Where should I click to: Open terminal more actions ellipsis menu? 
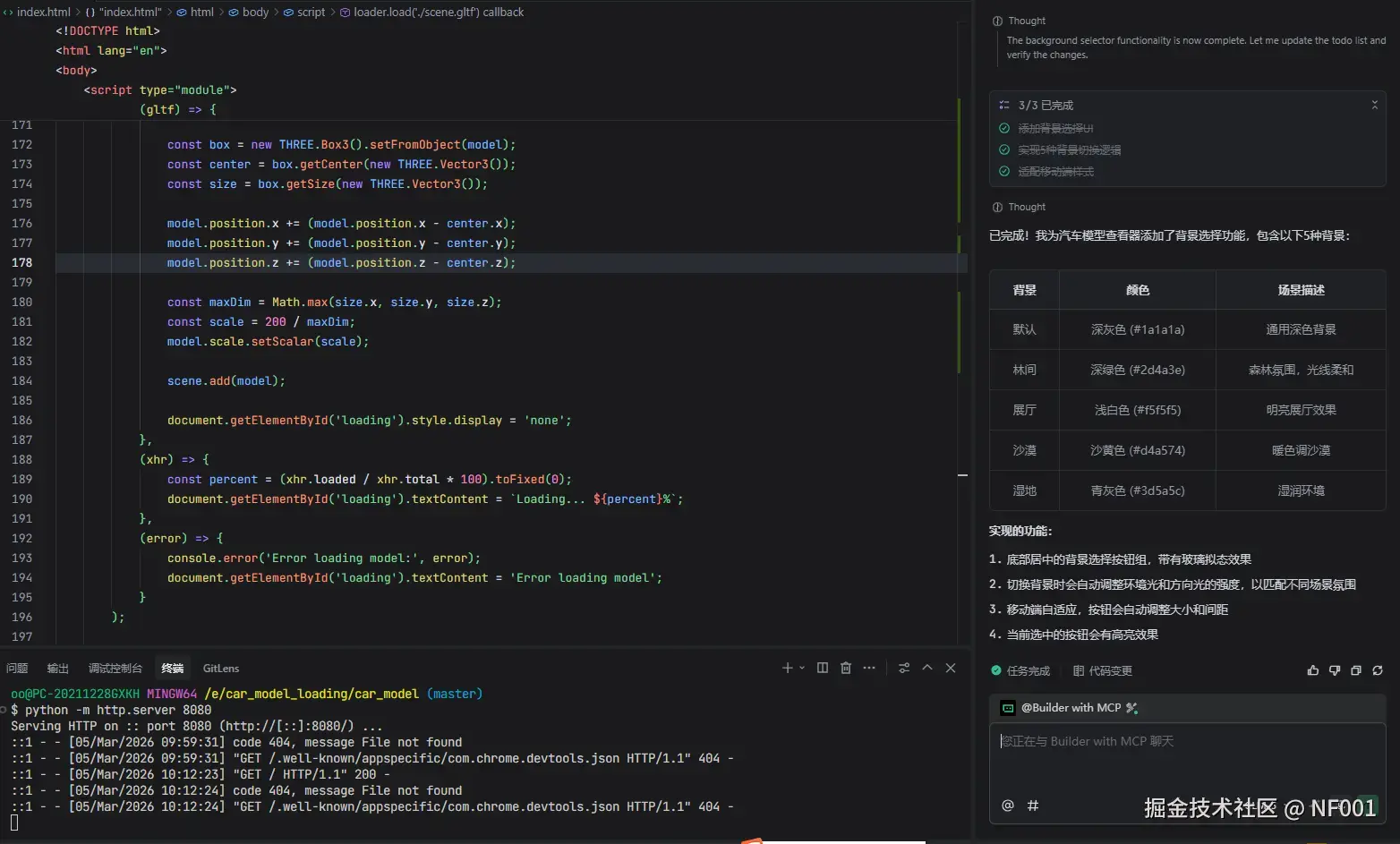tap(869, 668)
